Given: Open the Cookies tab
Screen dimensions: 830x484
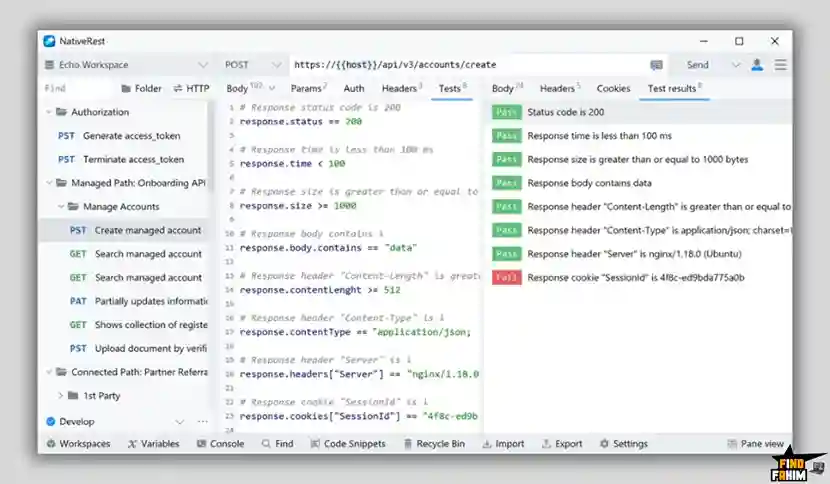Looking at the screenshot, I should [613, 88].
